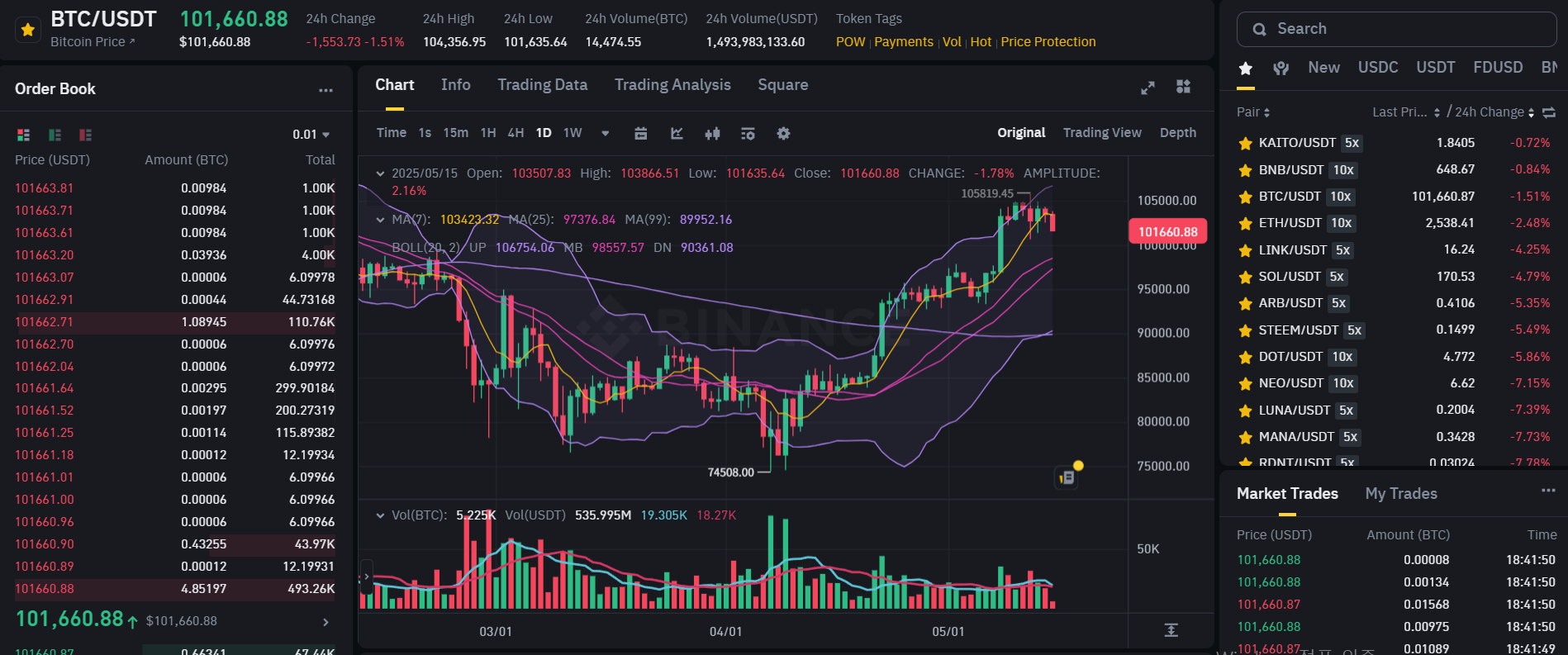This screenshot has width=1568, height=655.
Task: Switch 24h change/volume column toggle icon
Action: pos(1549,112)
